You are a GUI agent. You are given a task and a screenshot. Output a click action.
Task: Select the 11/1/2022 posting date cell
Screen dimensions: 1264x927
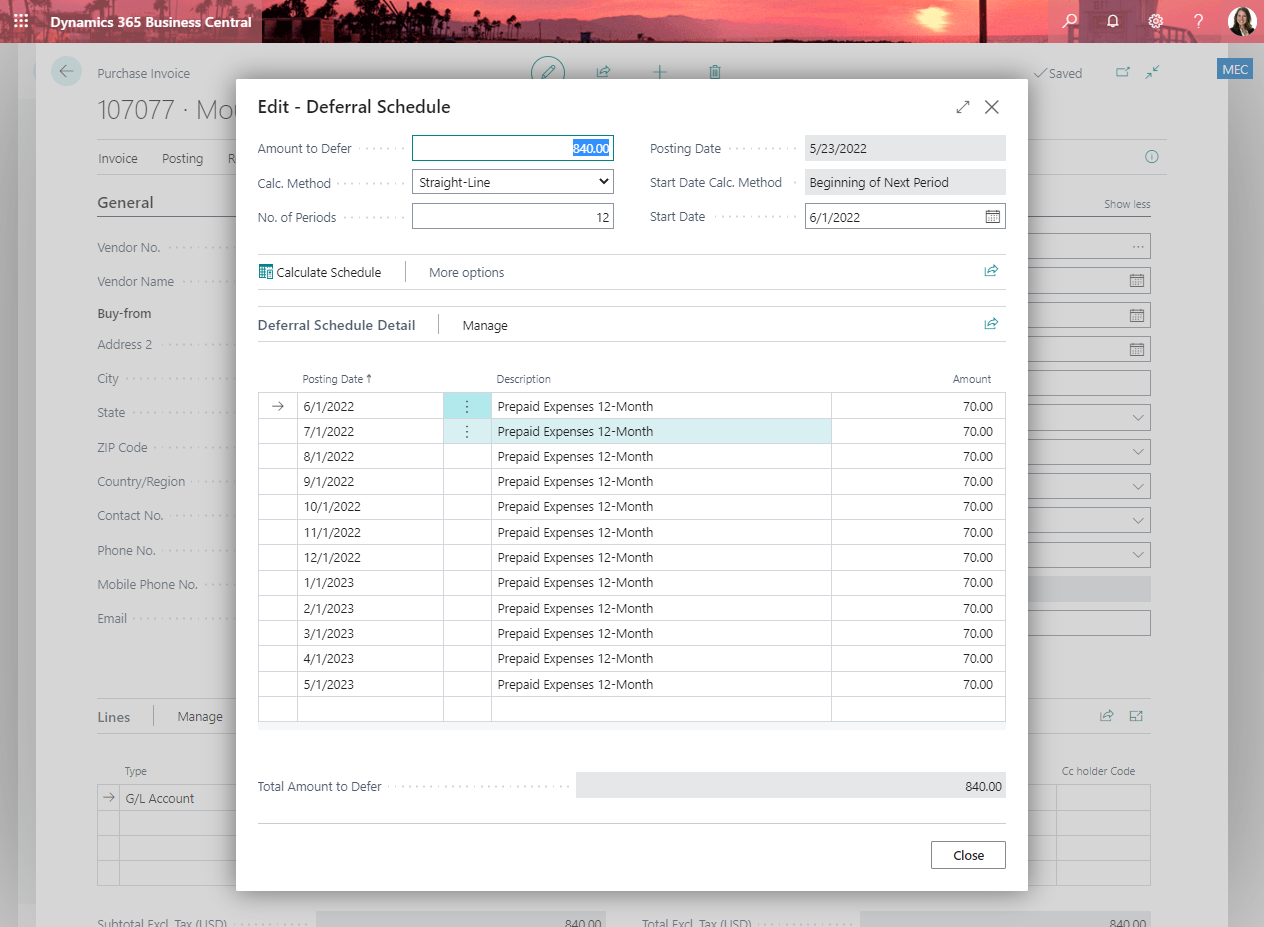click(x=370, y=532)
